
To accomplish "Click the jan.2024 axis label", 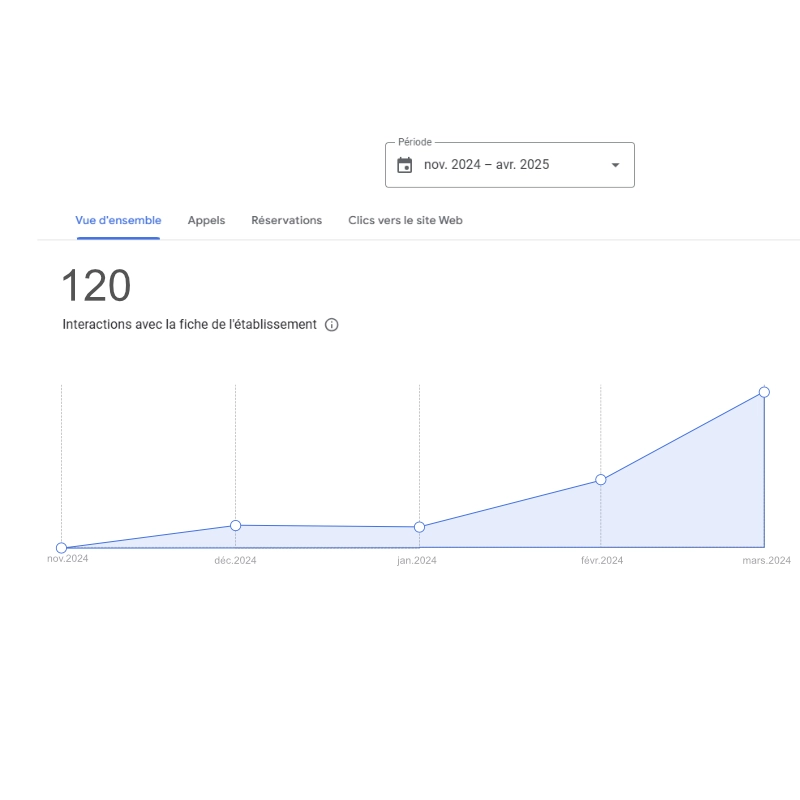I will click(417, 560).
